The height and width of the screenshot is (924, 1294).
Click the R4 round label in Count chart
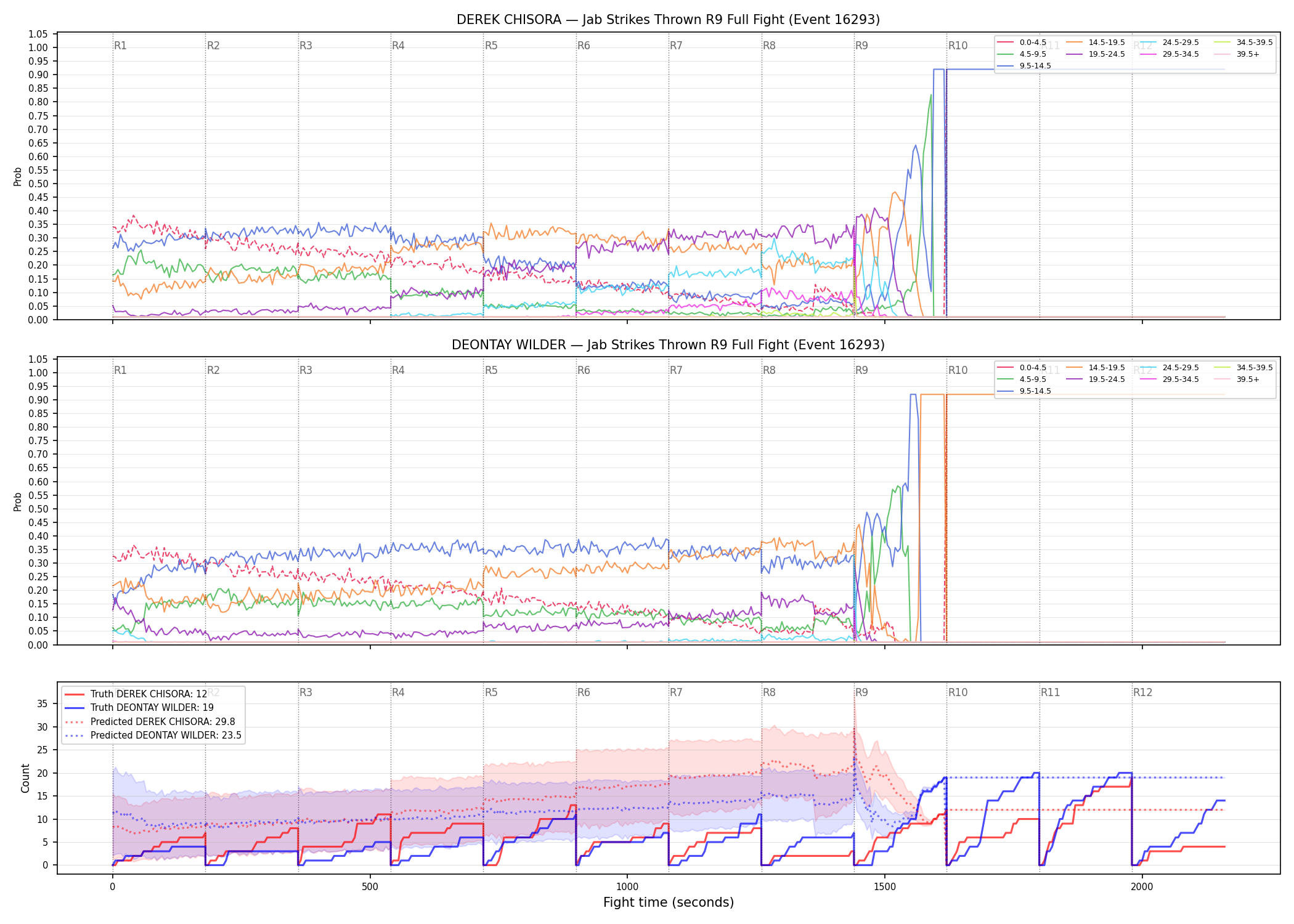point(398,692)
